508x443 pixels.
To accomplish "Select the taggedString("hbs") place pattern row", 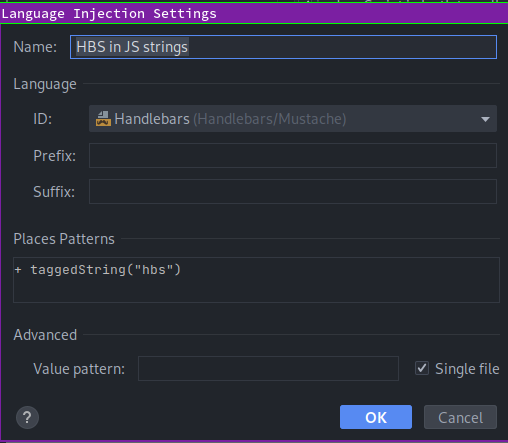I will pyautogui.click(x=256, y=270).
